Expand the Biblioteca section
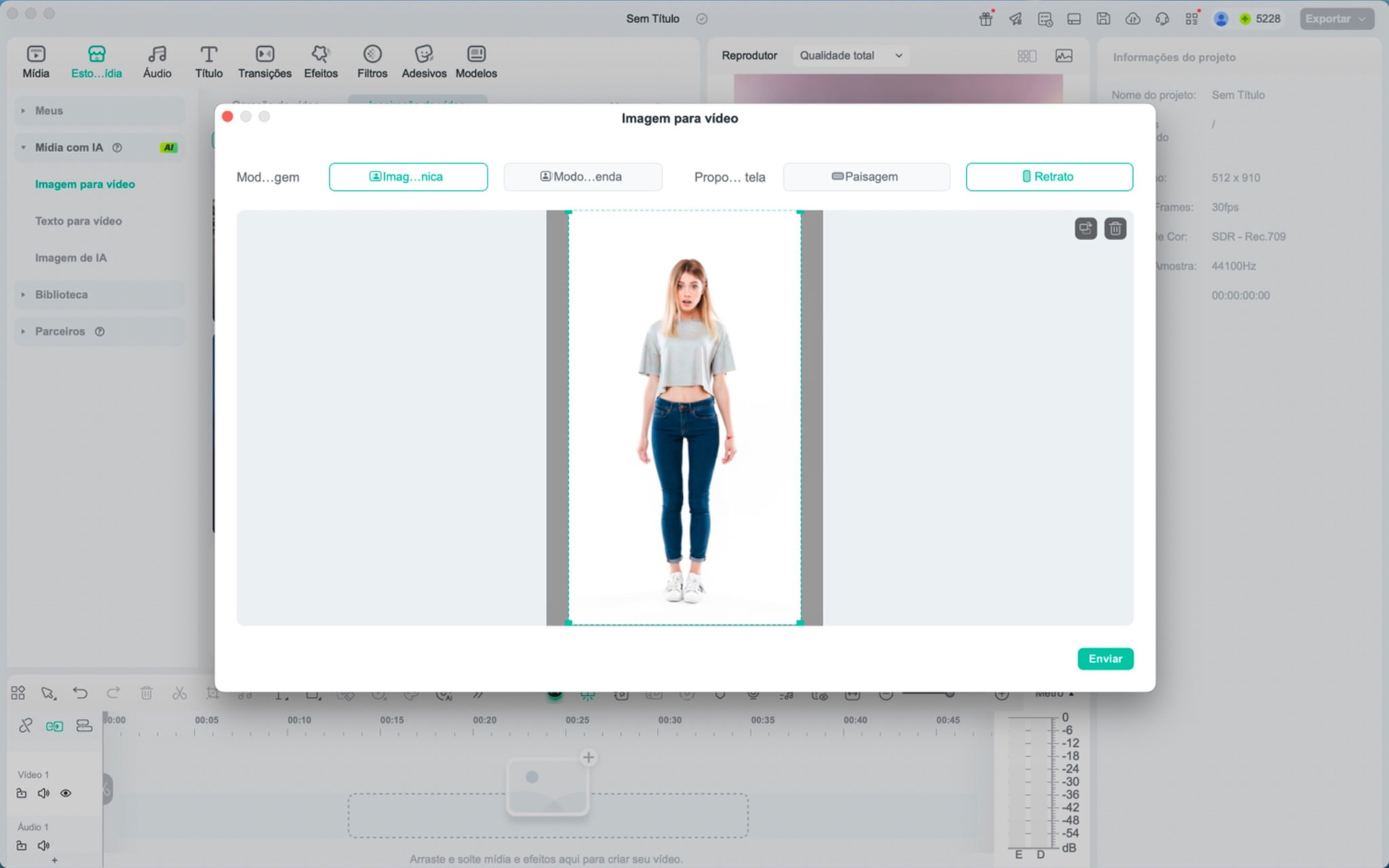Image resolution: width=1389 pixels, height=868 pixels. pyautogui.click(x=100, y=294)
